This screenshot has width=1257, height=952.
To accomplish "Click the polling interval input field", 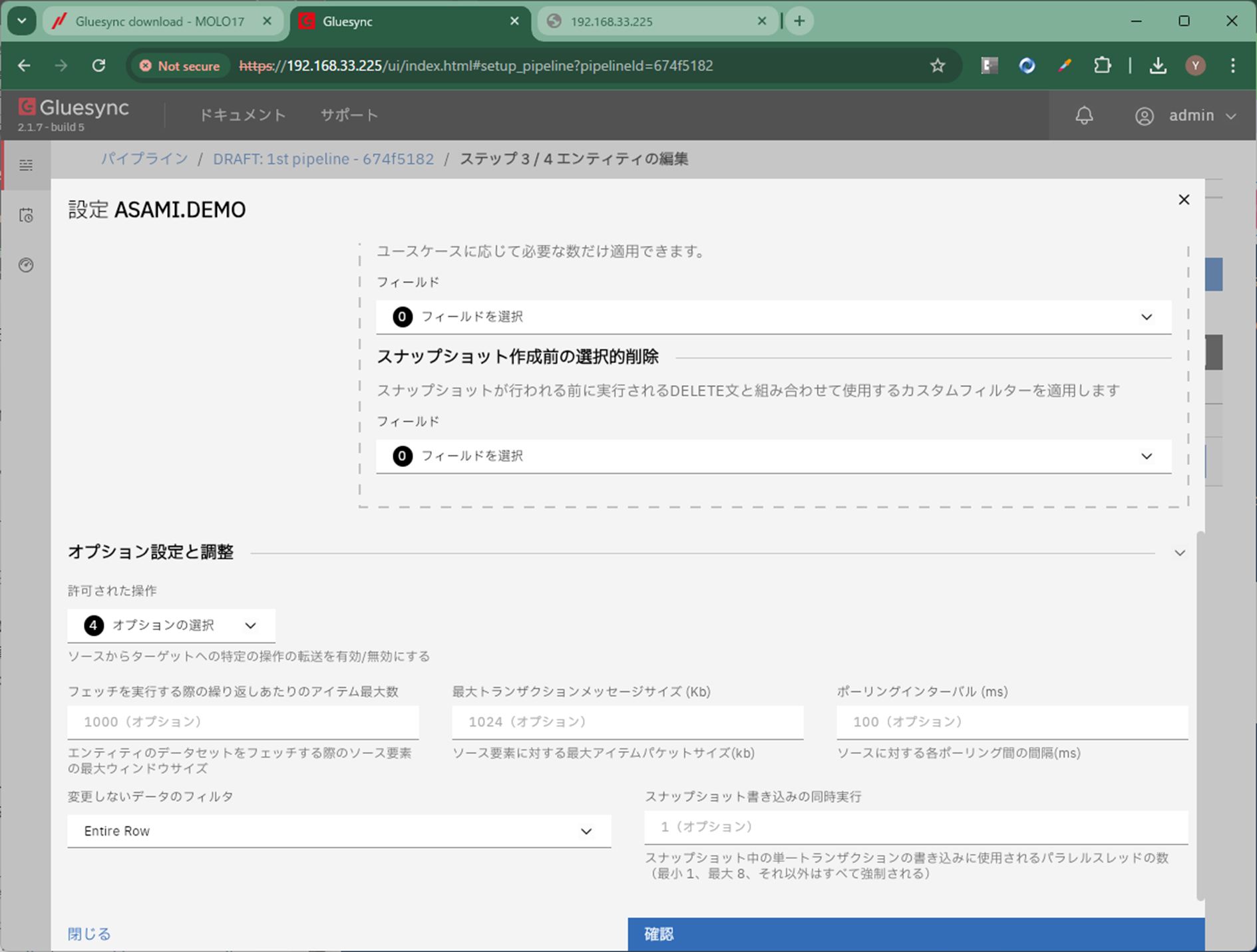I will point(1011,722).
